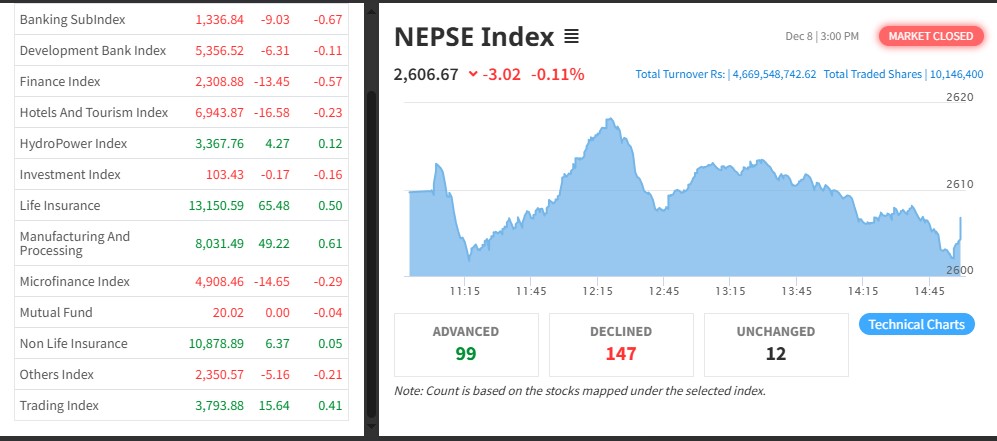Click the DECLINED count box
997x441 pixels.
(621, 343)
